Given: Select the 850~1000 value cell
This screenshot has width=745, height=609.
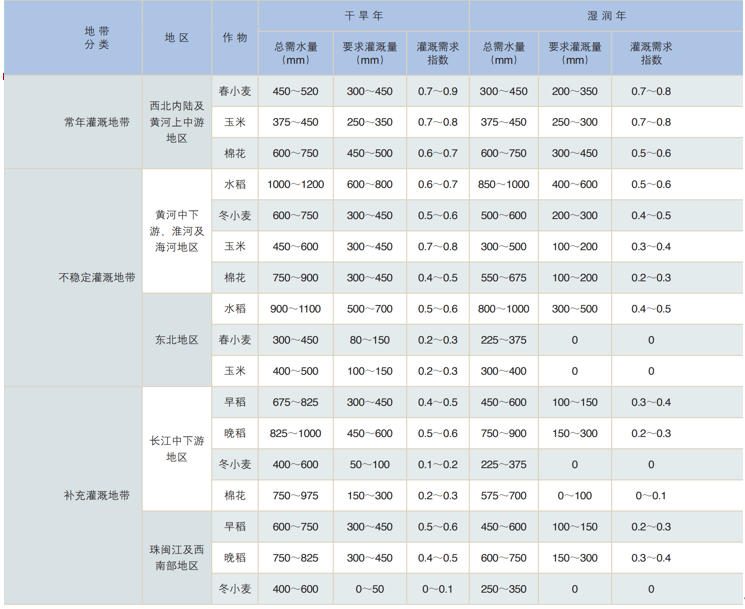Looking at the screenshot, I should 505,185.
